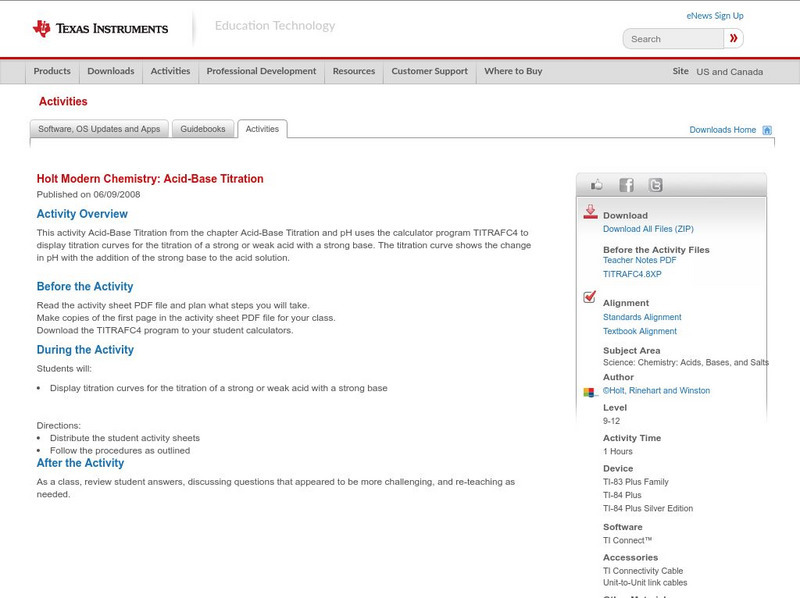This screenshot has width=800, height=598.
Task: Open Professional Development menu
Action: click(x=261, y=71)
